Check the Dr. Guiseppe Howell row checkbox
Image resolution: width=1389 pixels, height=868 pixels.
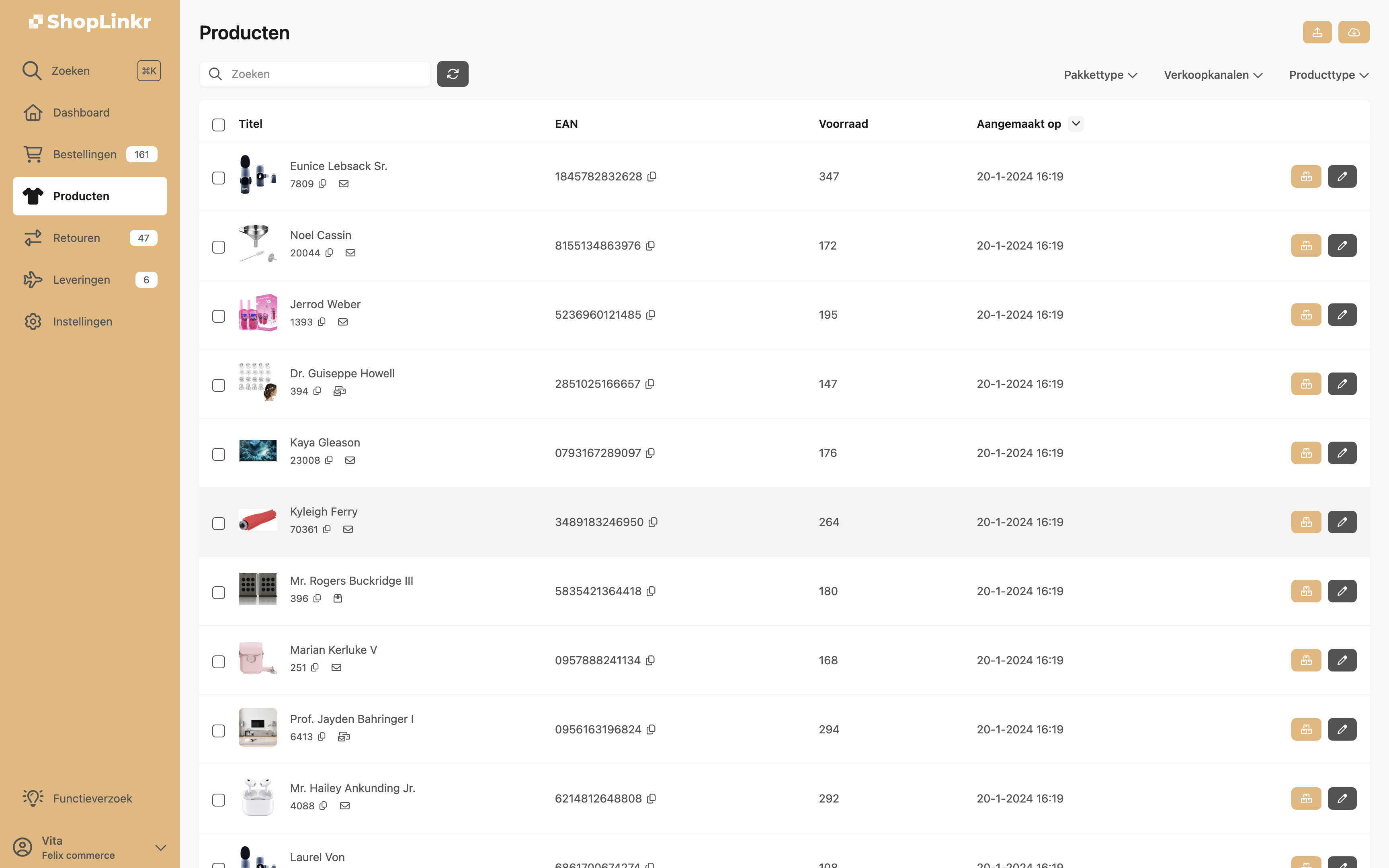[219, 385]
